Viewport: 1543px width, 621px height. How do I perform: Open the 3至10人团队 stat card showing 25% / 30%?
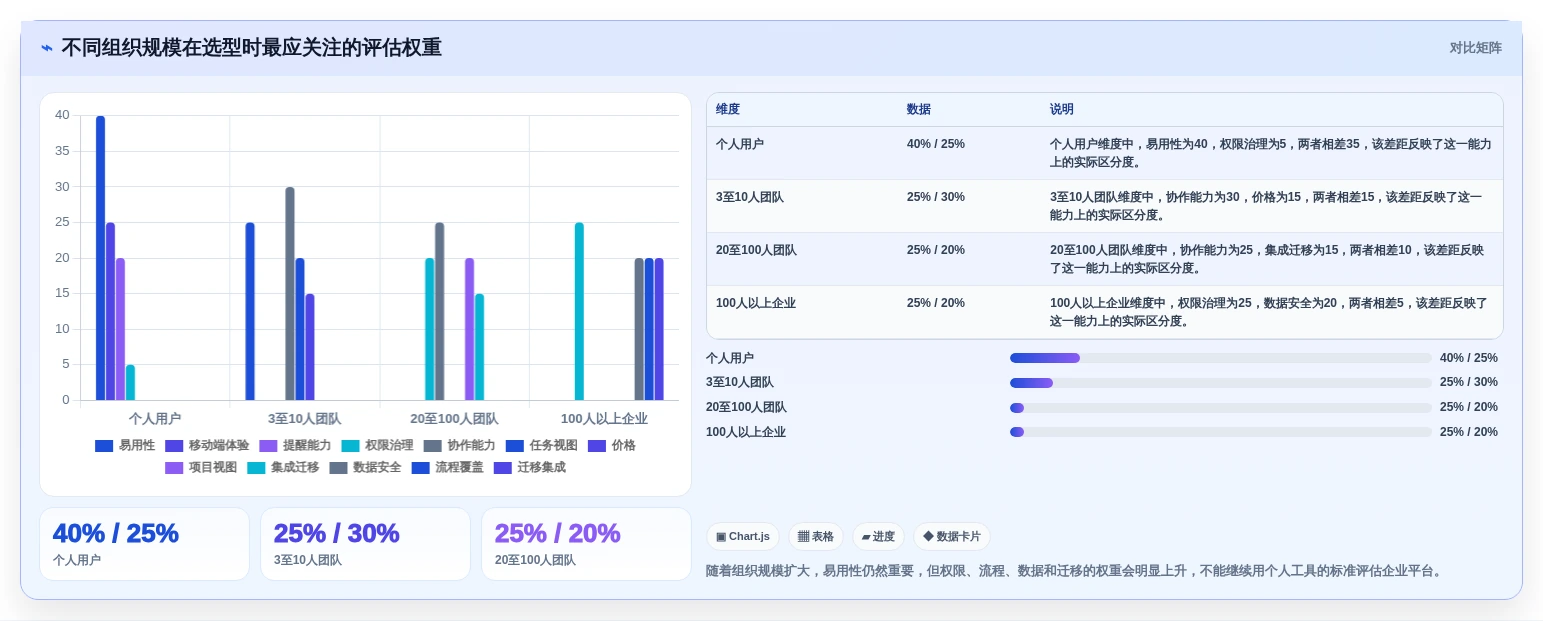[365, 544]
